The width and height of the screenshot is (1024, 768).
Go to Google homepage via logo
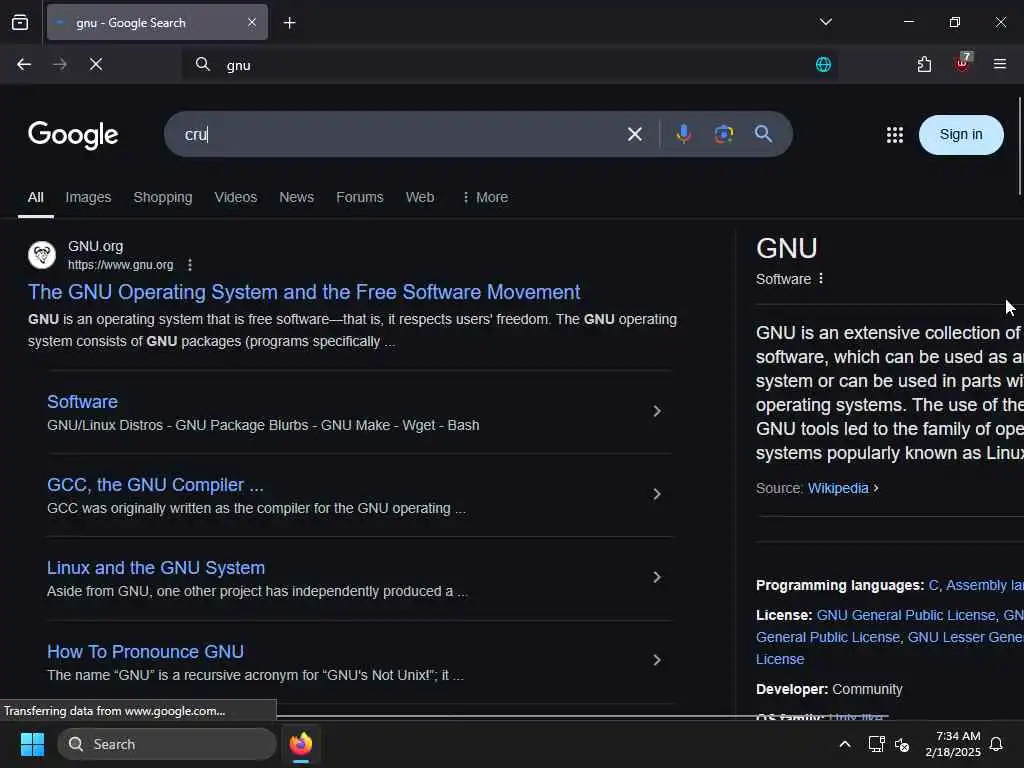73,135
